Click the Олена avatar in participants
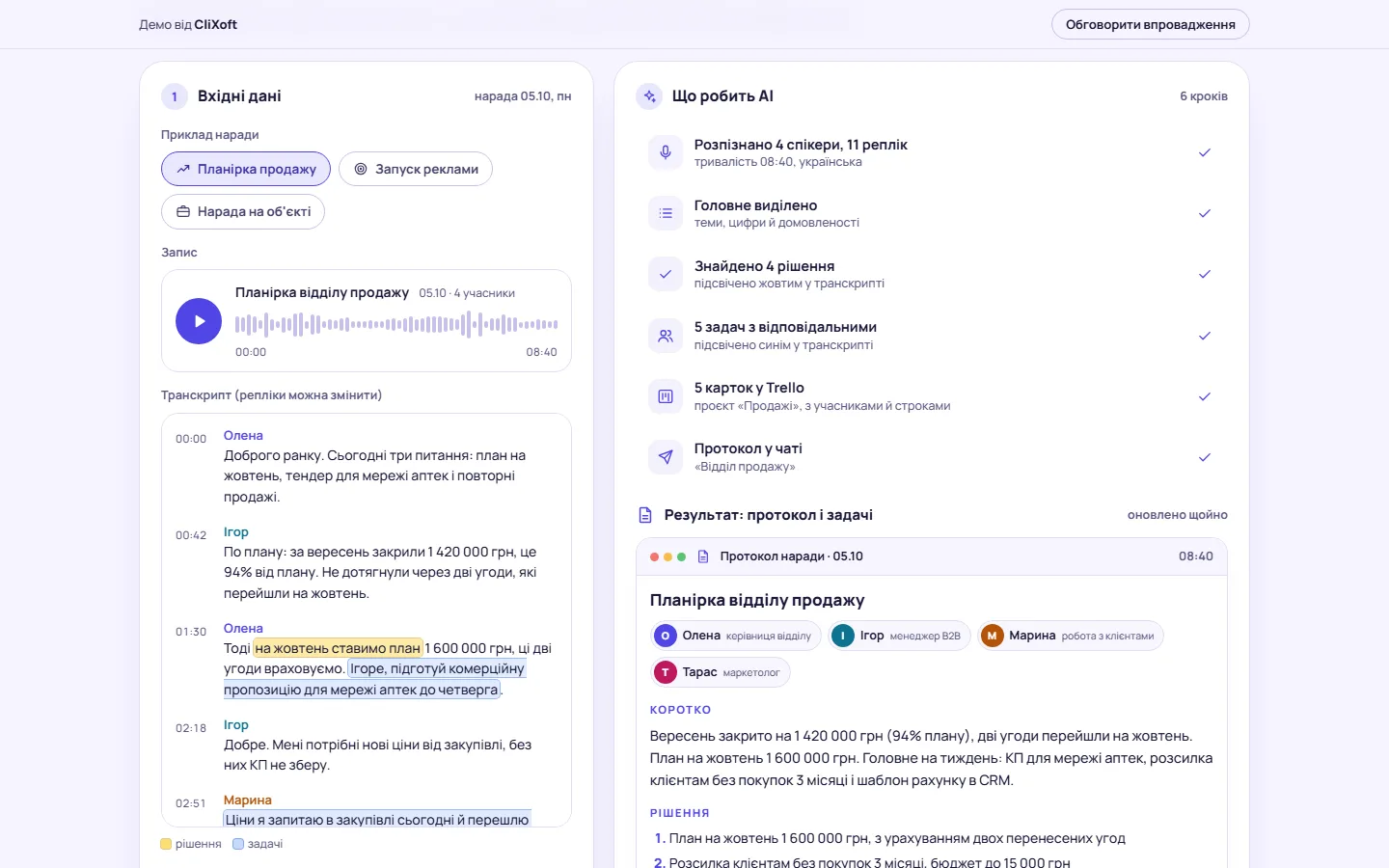The height and width of the screenshot is (868, 1389). [x=666, y=636]
